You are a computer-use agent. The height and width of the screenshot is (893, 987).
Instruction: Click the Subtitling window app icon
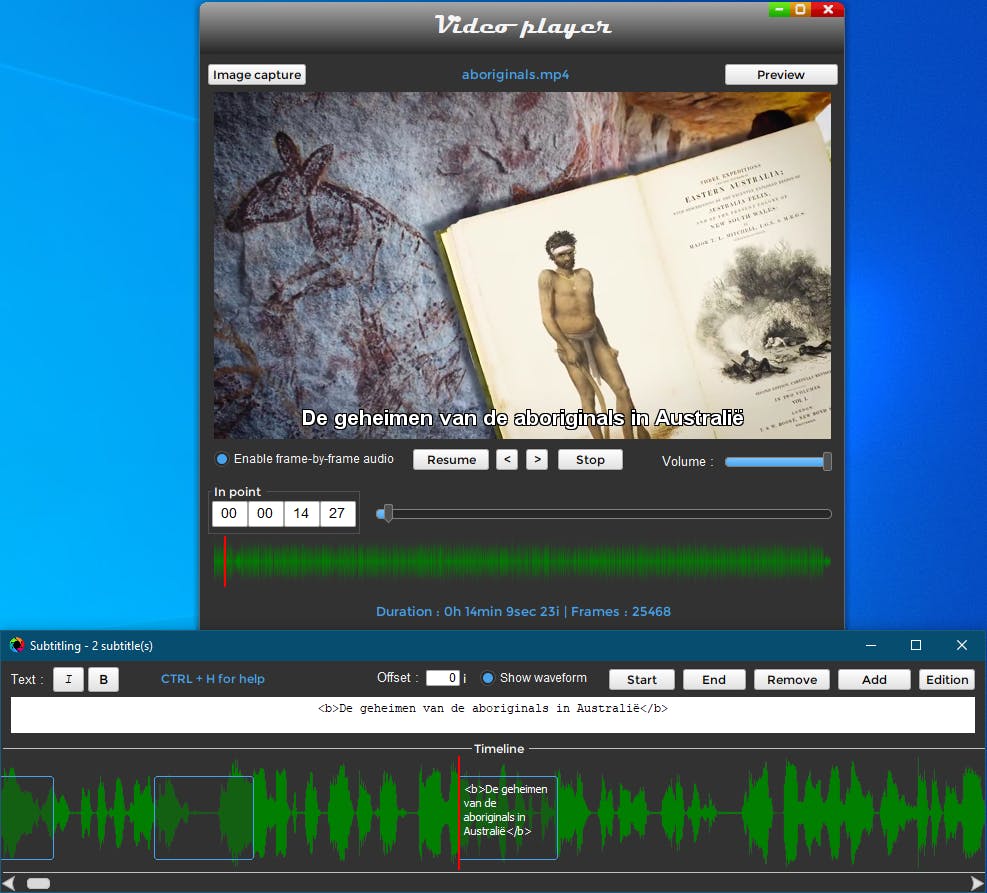coord(17,645)
